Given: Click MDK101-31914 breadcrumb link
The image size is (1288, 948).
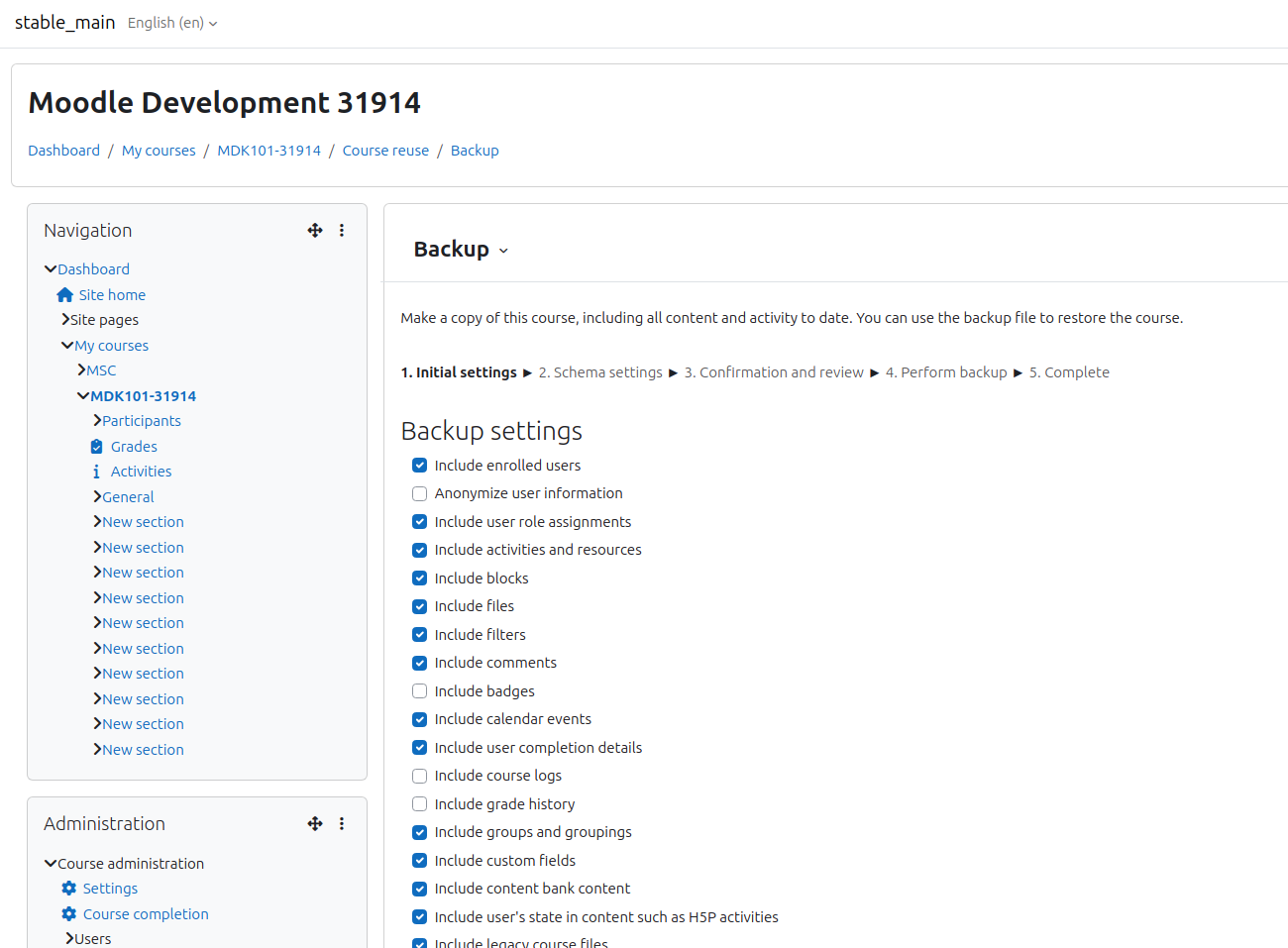Looking at the screenshot, I should coord(269,151).
